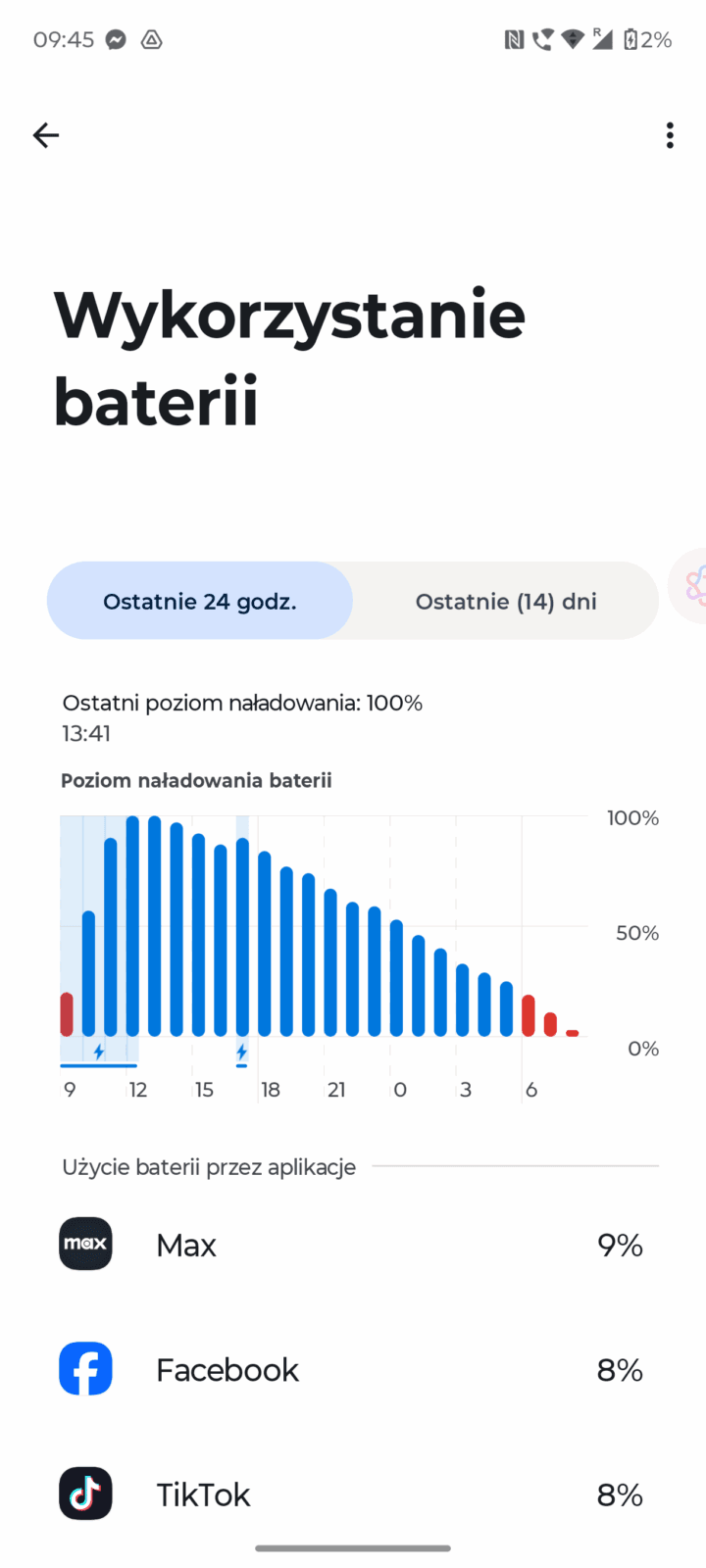Select the tallest bar at 12 o'clock
This screenshot has height=1568, width=706.
pyautogui.click(x=132, y=926)
